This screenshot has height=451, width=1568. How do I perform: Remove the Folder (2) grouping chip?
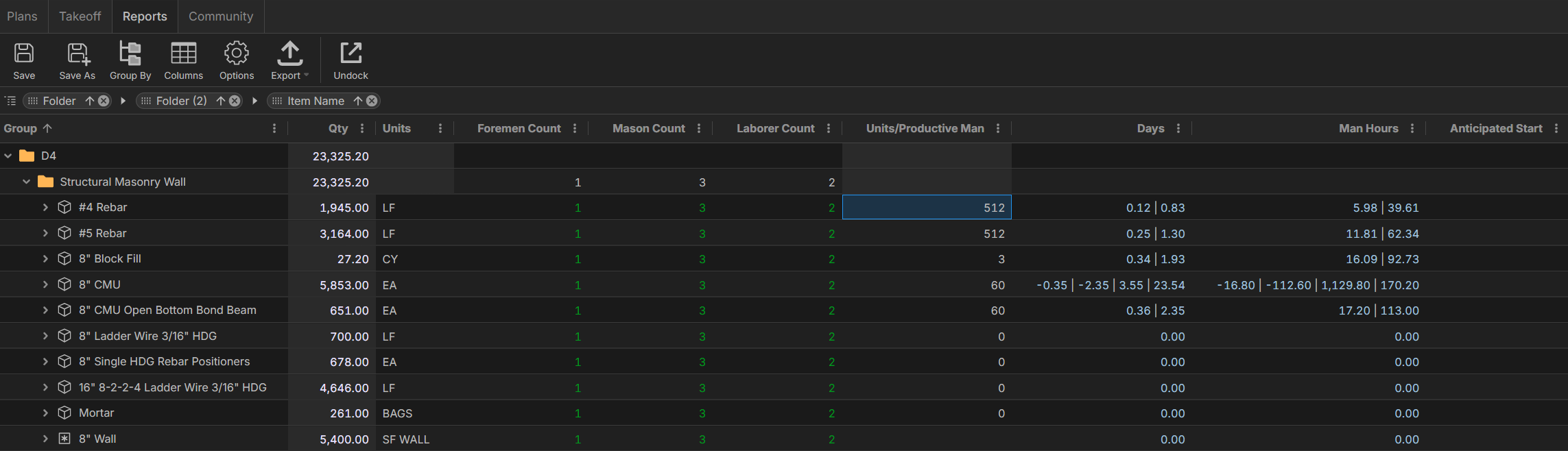coord(235,101)
